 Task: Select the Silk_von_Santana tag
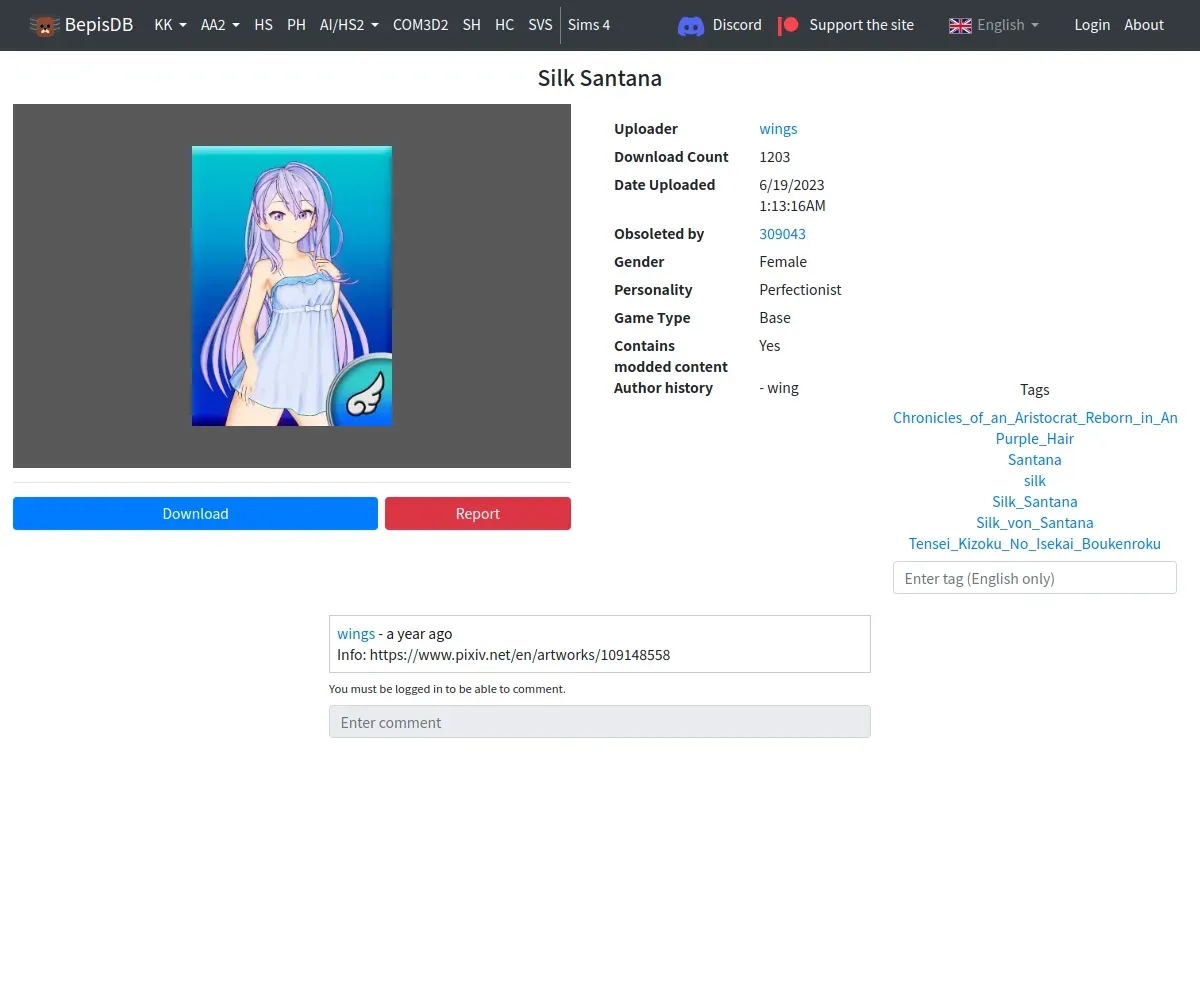pos(1035,523)
